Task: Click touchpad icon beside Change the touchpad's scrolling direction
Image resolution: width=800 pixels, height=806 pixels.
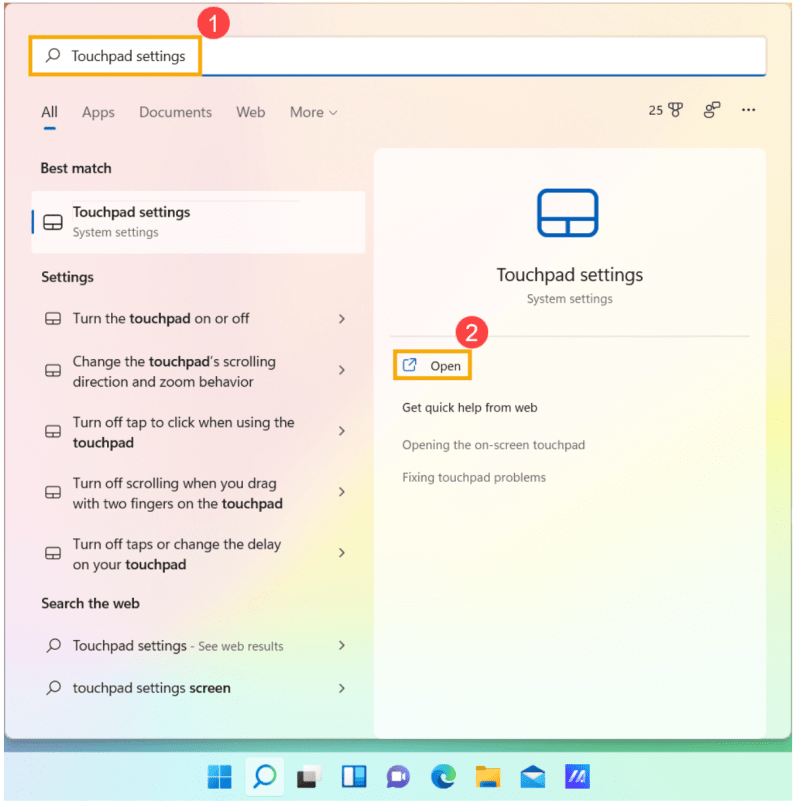Action: [x=53, y=371]
